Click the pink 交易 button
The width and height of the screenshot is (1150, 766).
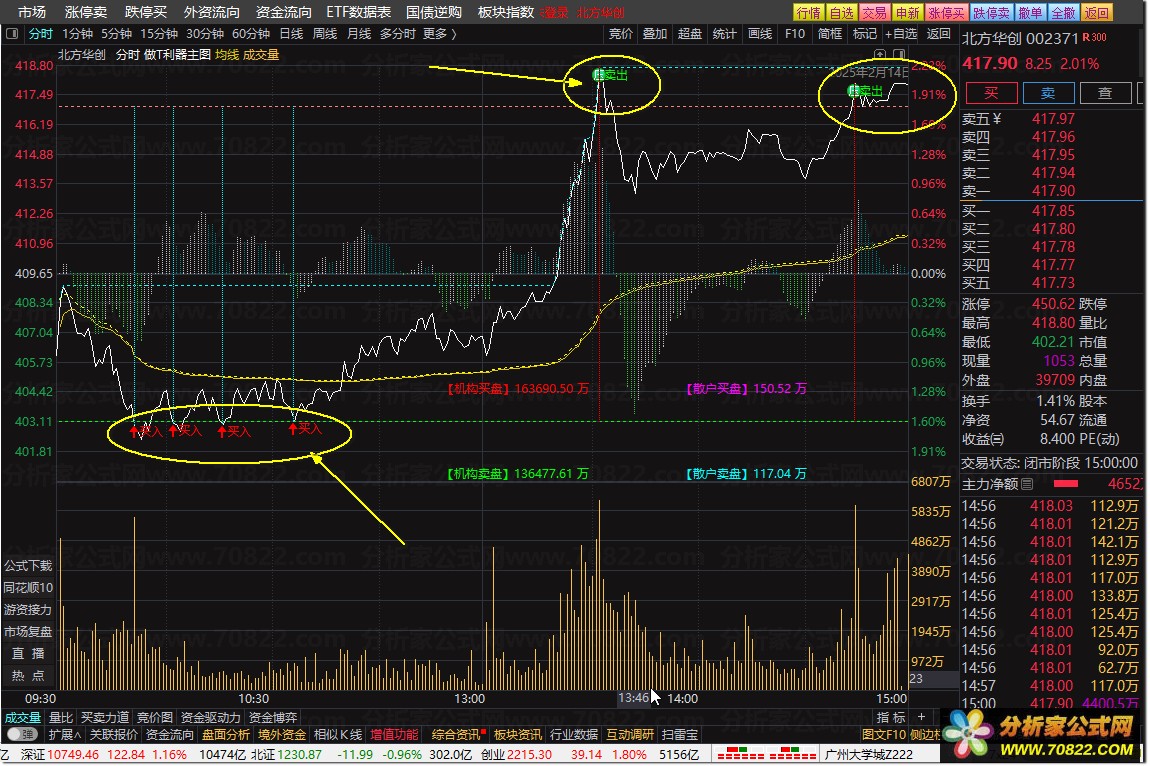pyautogui.click(x=874, y=12)
